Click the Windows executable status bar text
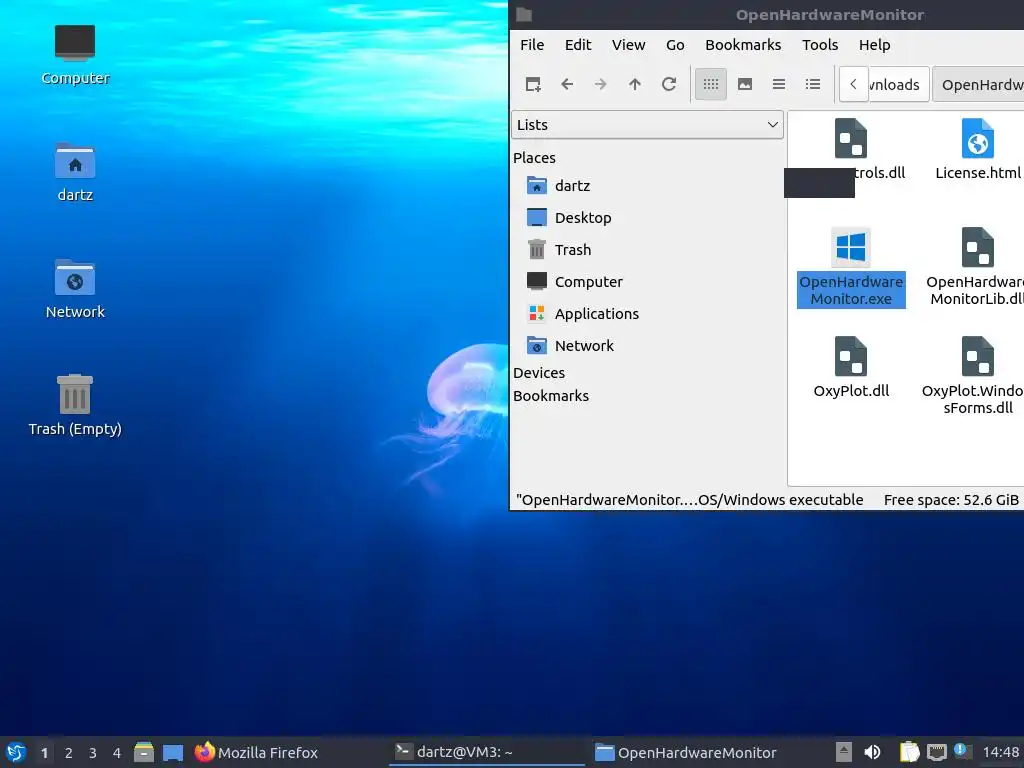 tap(690, 500)
